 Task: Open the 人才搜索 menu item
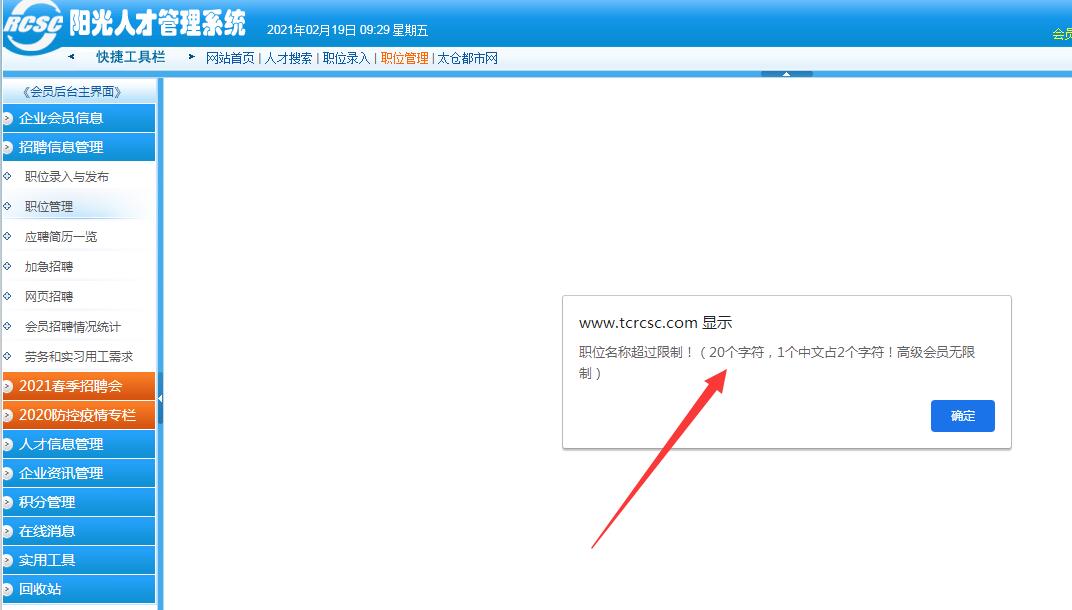point(287,58)
